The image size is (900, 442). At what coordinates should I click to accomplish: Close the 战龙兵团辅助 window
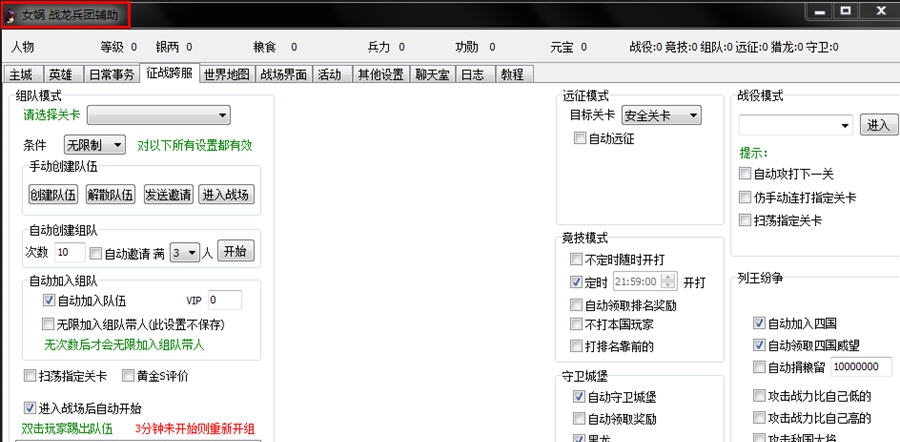[x=879, y=10]
